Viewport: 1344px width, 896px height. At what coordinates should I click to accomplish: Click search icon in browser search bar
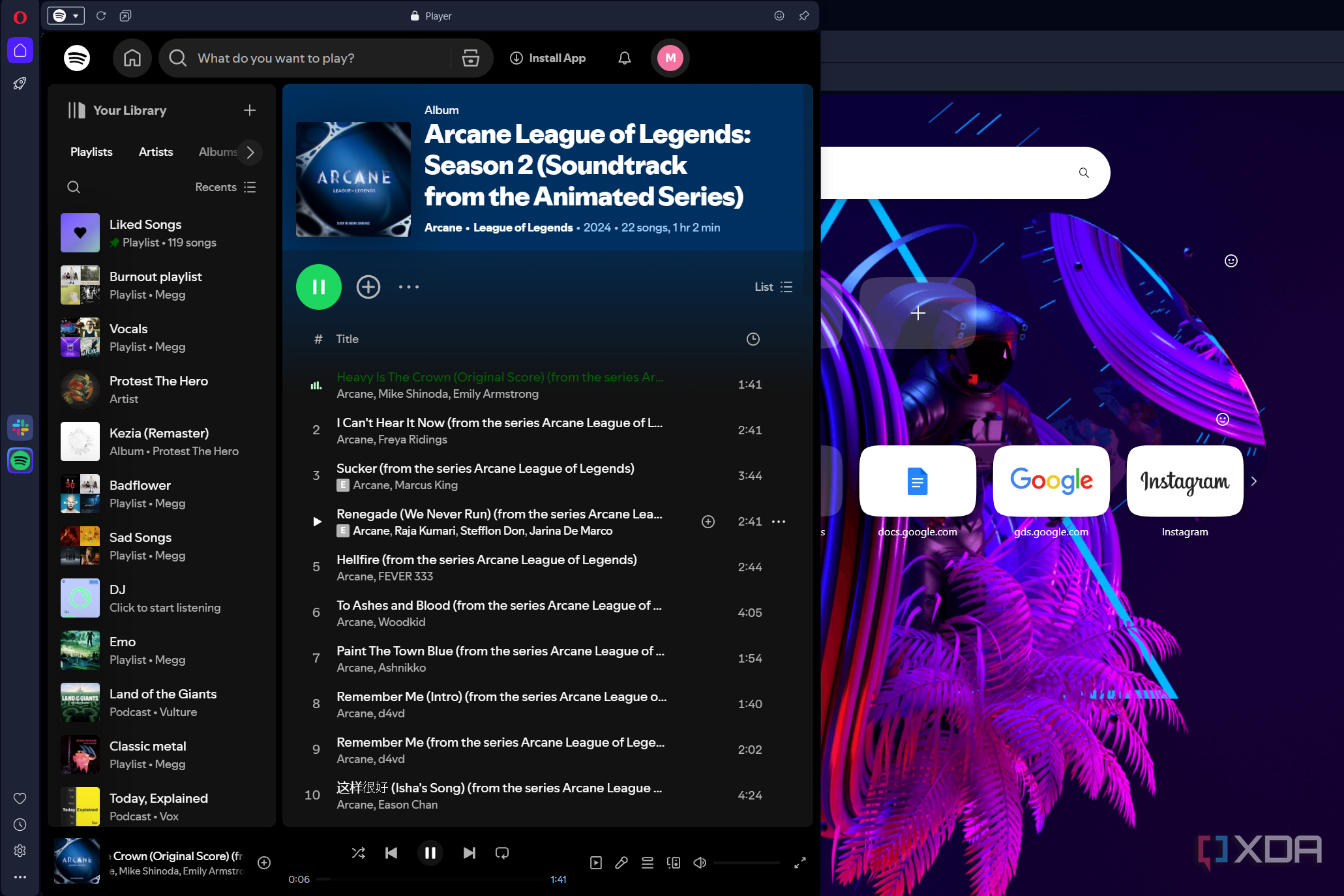point(1084,173)
